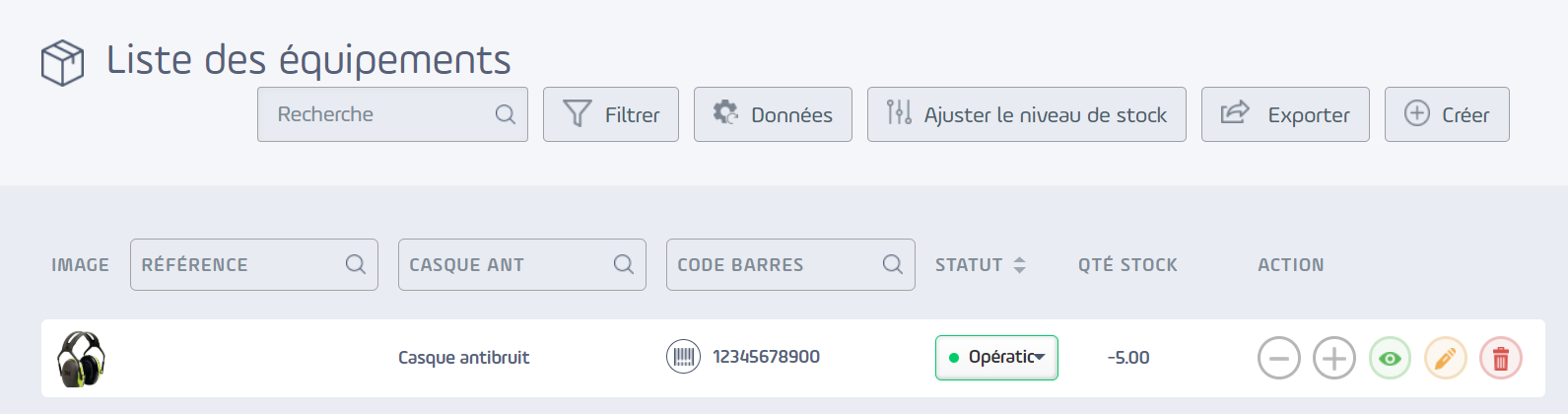Screen dimensions: 1568x414
Task: View equipment details via the green eye icon
Action: (x=1390, y=358)
